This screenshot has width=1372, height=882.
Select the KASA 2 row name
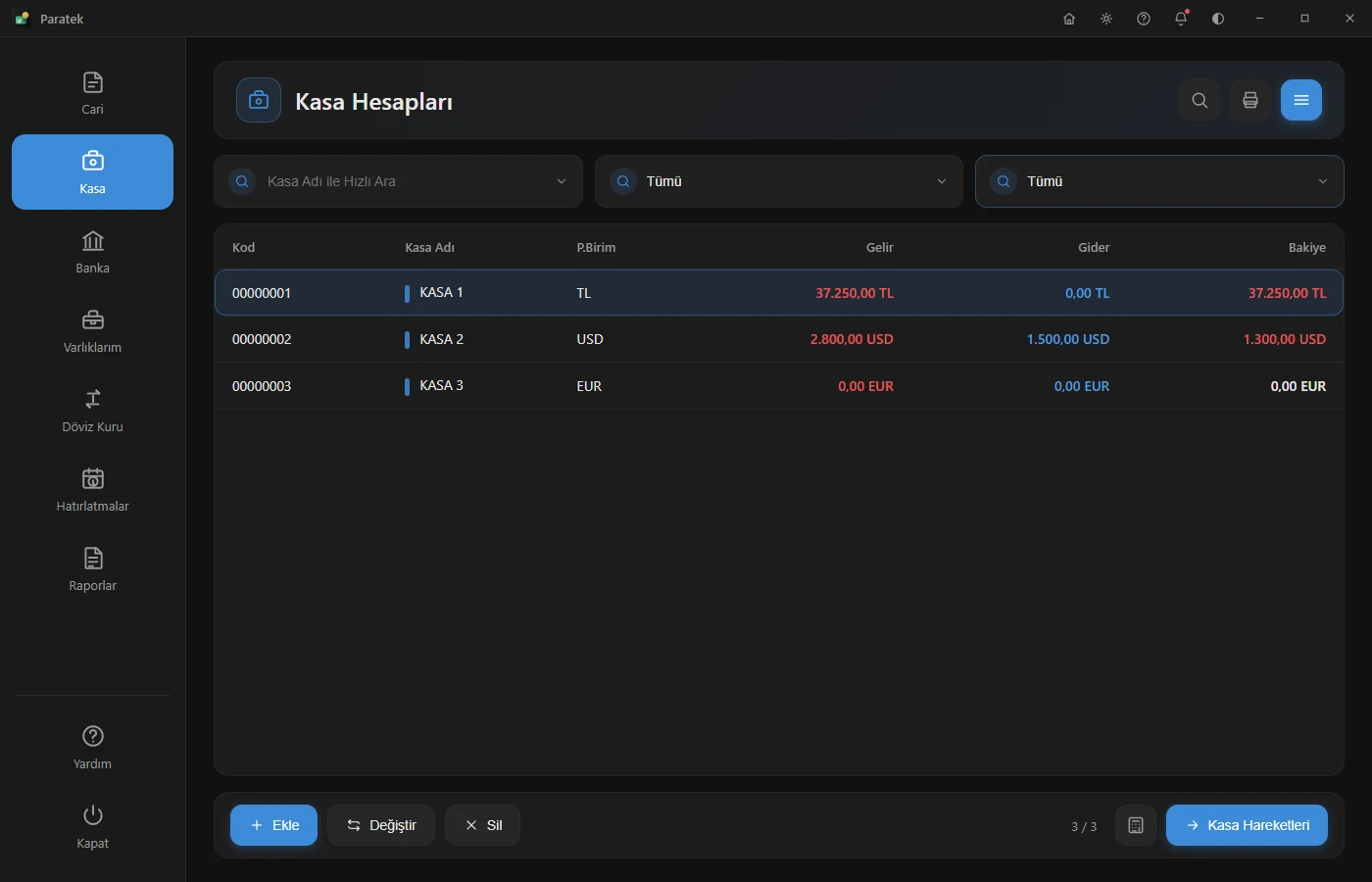pos(441,339)
